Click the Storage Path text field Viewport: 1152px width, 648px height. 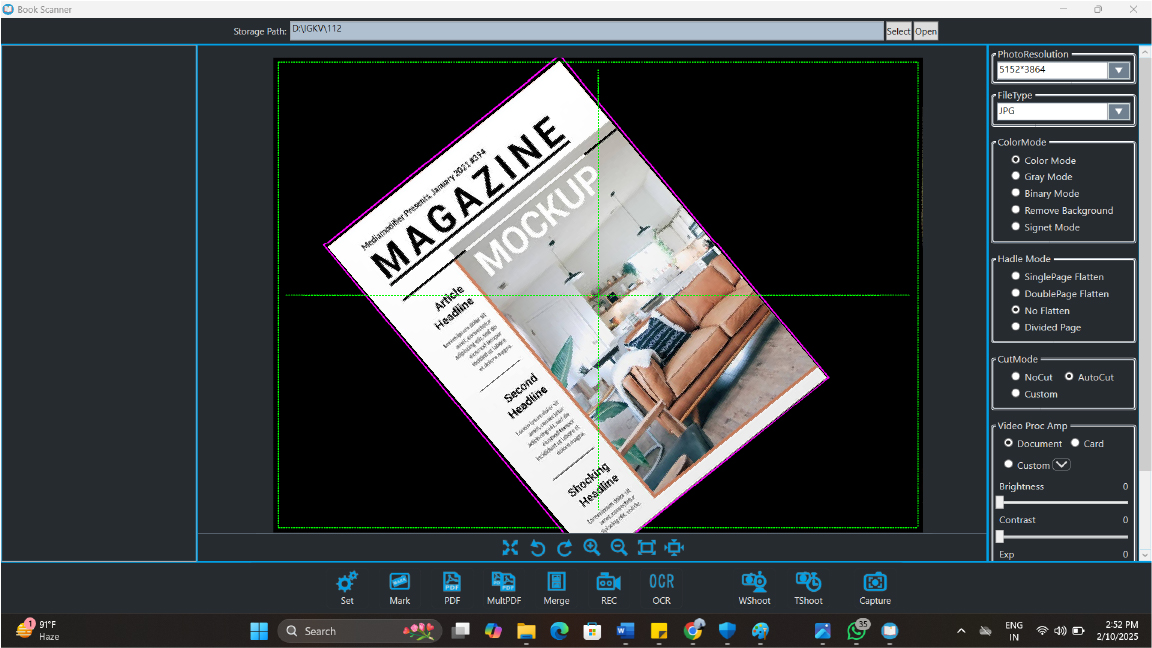(586, 31)
